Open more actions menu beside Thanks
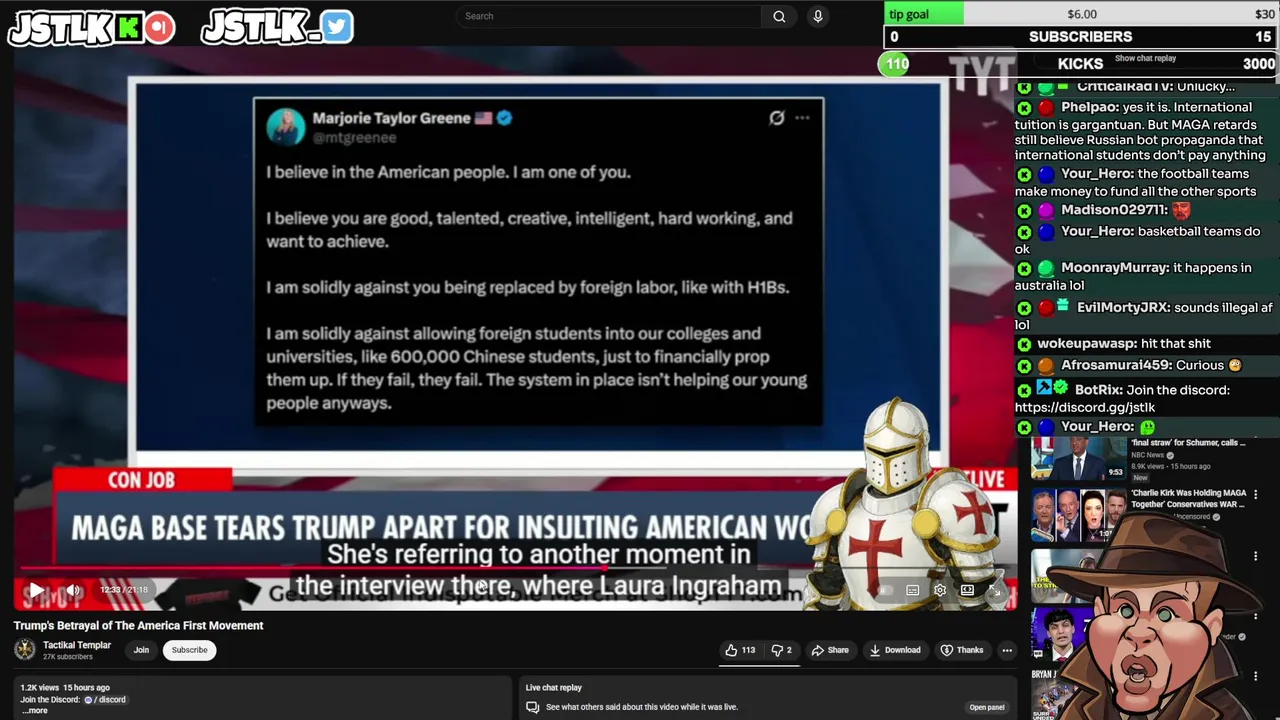This screenshot has width=1280, height=720. (1007, 650)
